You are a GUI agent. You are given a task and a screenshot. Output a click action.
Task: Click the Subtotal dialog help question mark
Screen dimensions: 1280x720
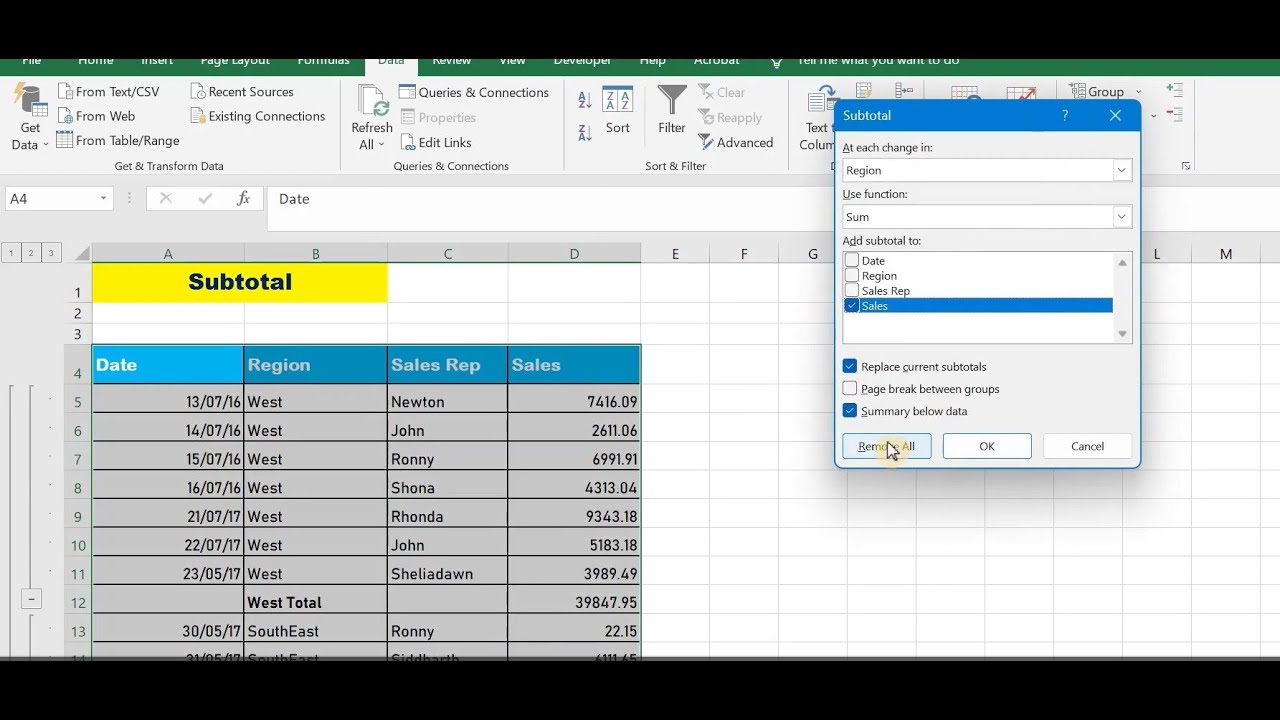tap(1065, 115)
